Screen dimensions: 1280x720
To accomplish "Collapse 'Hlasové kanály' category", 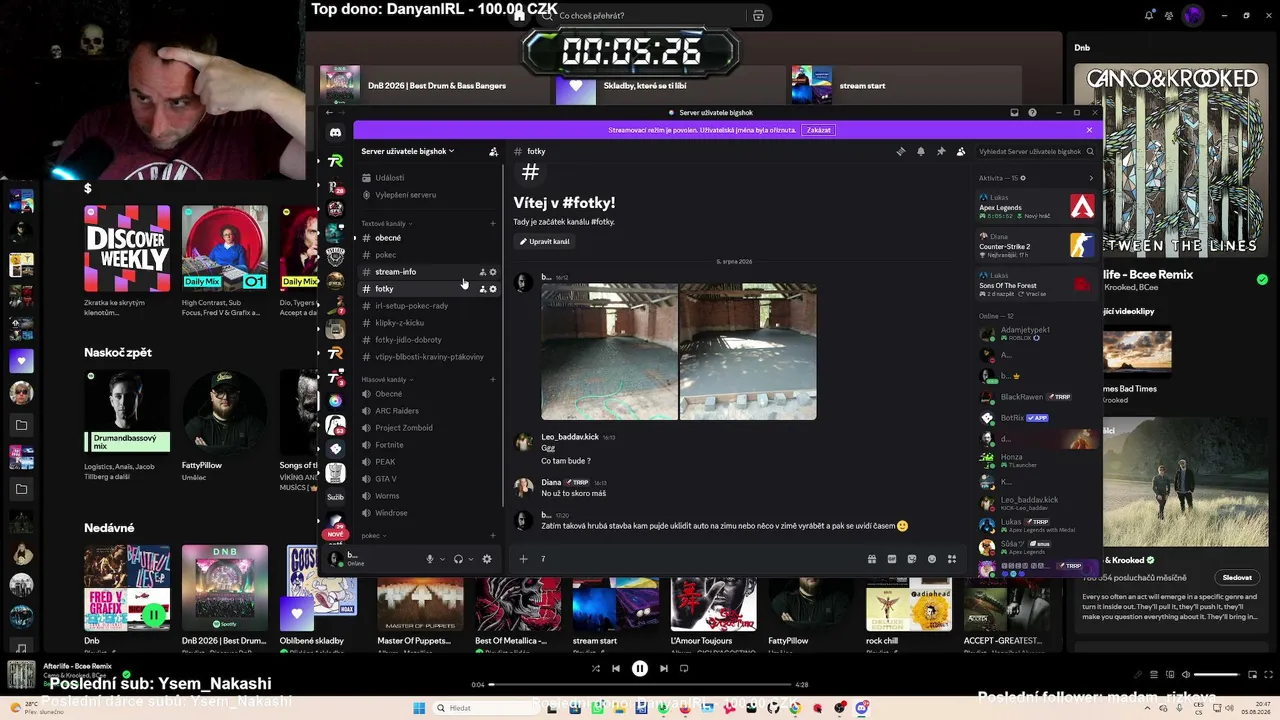I will tap(387, 380).
